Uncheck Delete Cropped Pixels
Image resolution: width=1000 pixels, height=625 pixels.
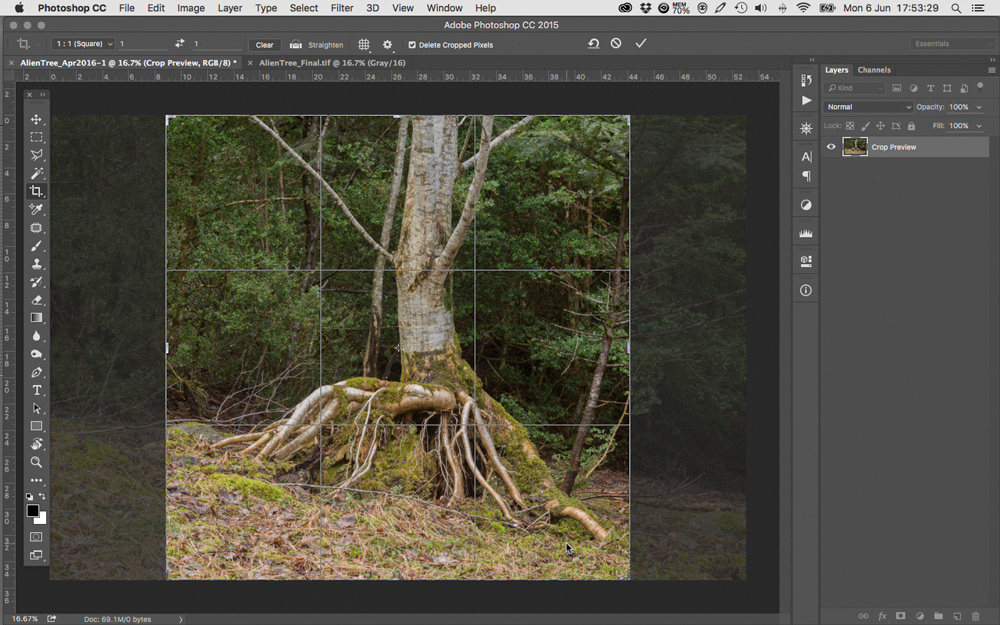(412, 45)
